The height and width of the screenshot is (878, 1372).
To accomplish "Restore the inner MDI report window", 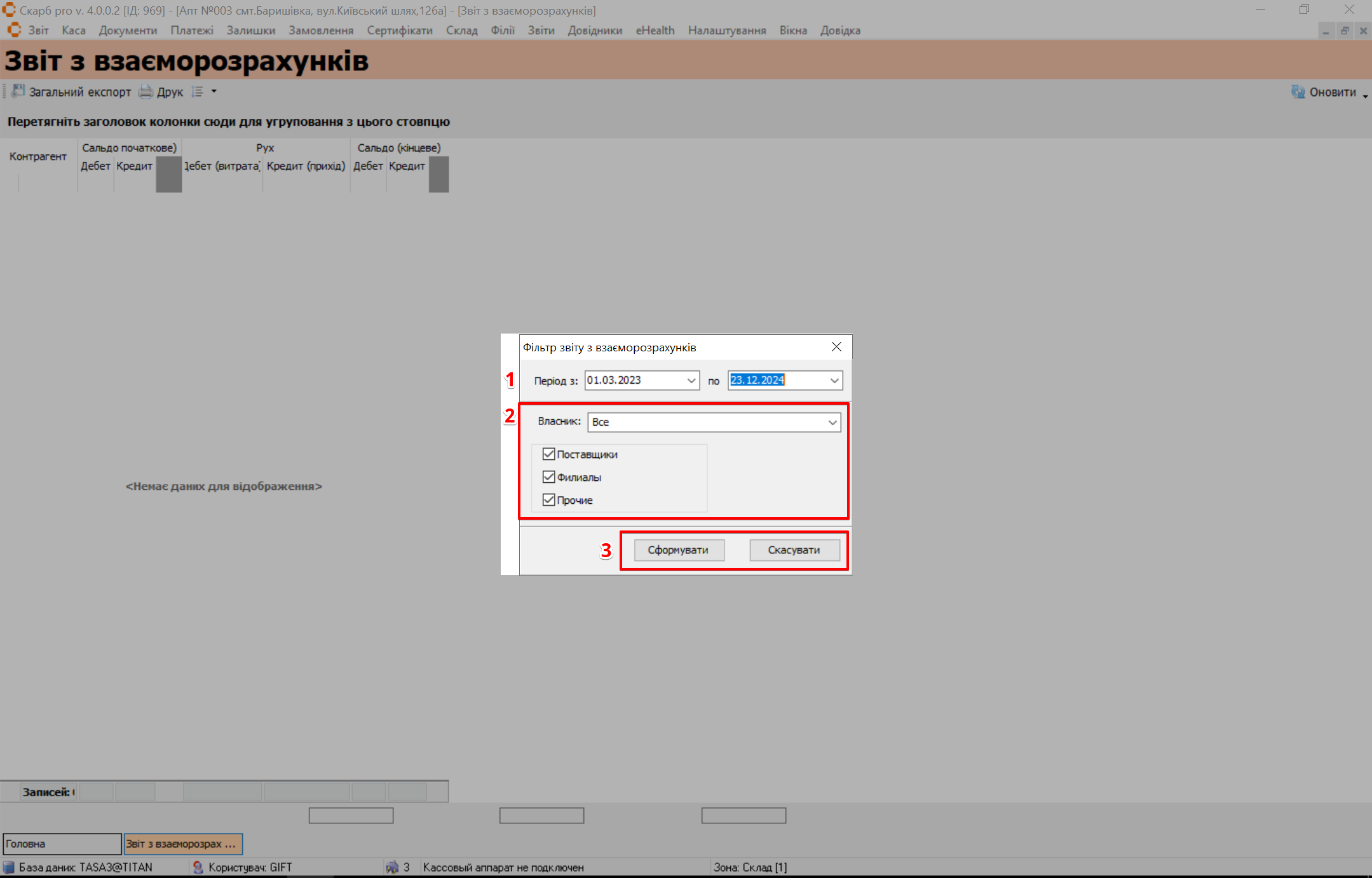I will (1345, 30).
